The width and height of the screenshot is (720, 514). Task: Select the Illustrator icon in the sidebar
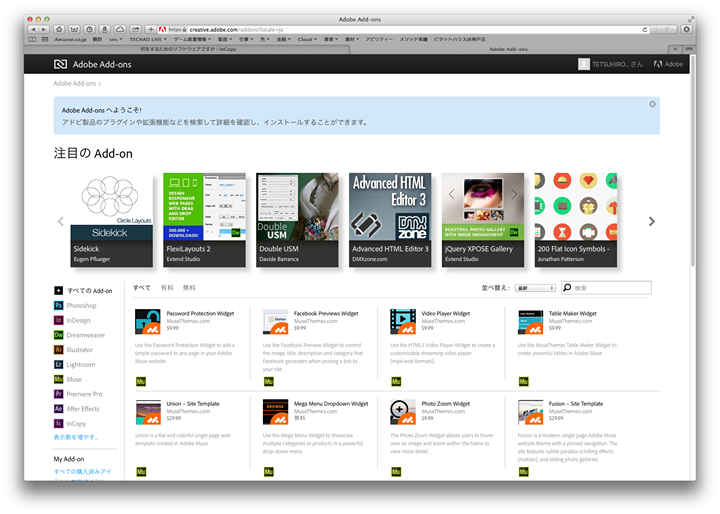pos(58,350)
